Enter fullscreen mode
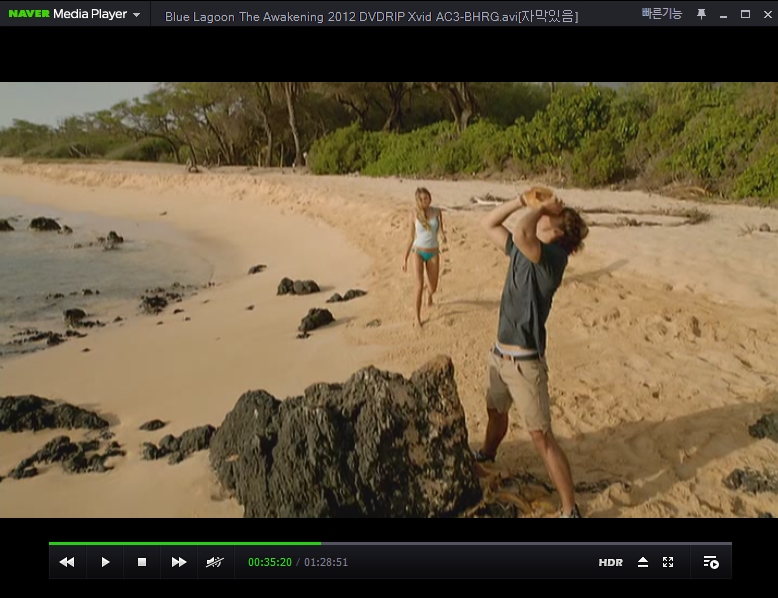778x598 pixels. (x=668, y=562)
